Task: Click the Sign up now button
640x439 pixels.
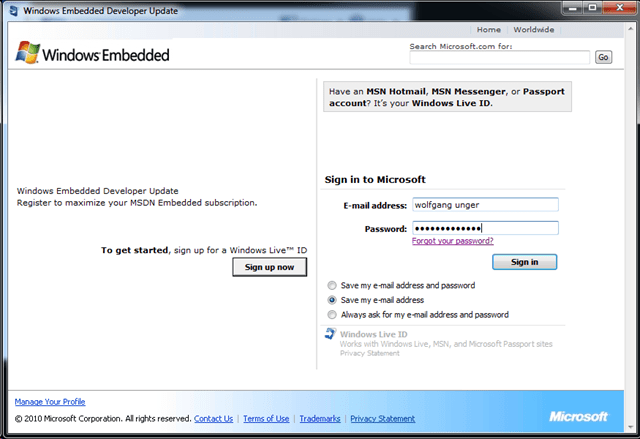Action: [x=269, y=267]
